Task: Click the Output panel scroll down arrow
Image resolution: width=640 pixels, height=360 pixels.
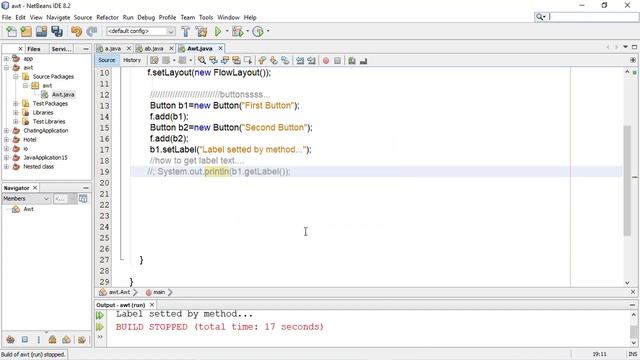Action: pos(633,342)
